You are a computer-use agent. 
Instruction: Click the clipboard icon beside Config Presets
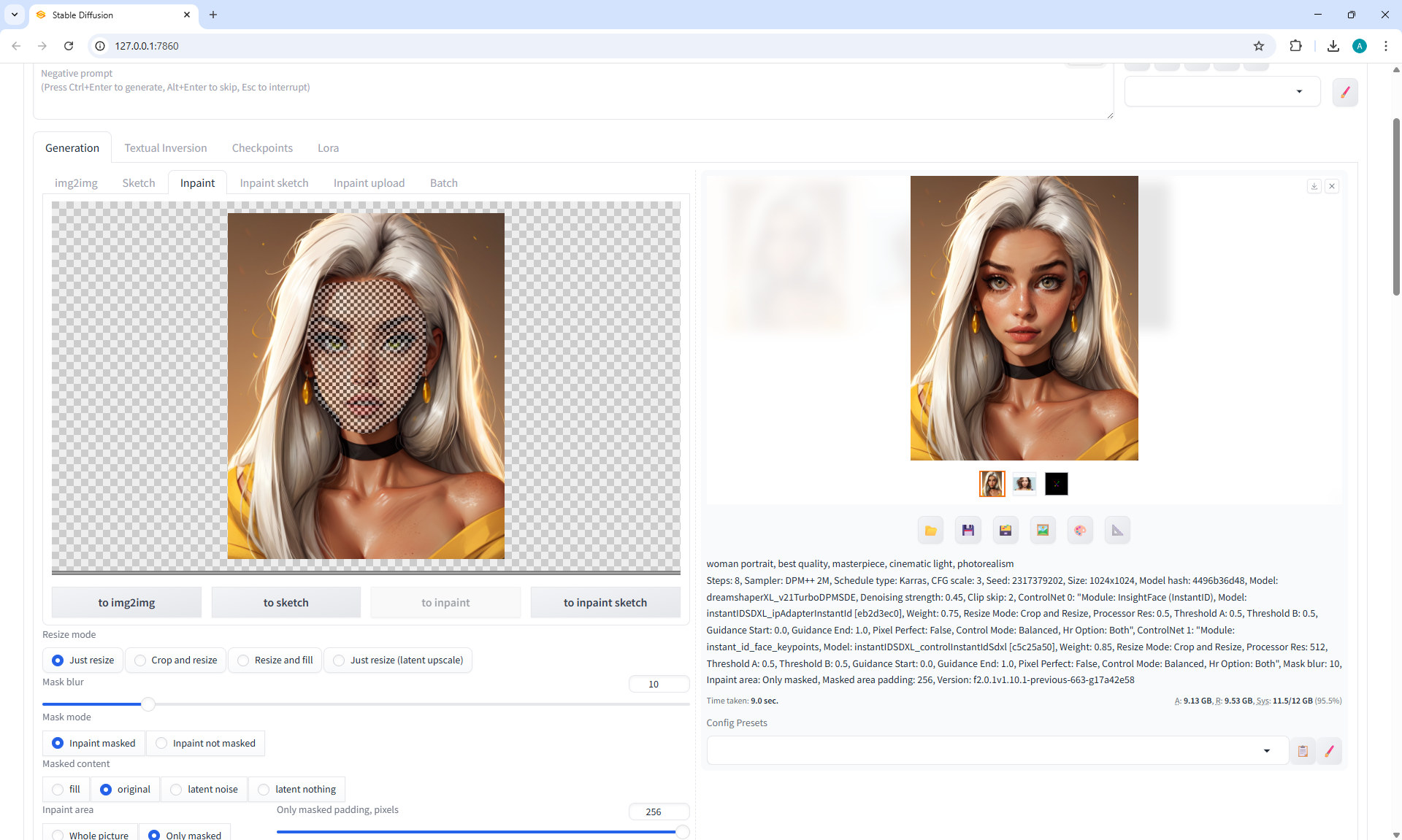(1303, 751)
